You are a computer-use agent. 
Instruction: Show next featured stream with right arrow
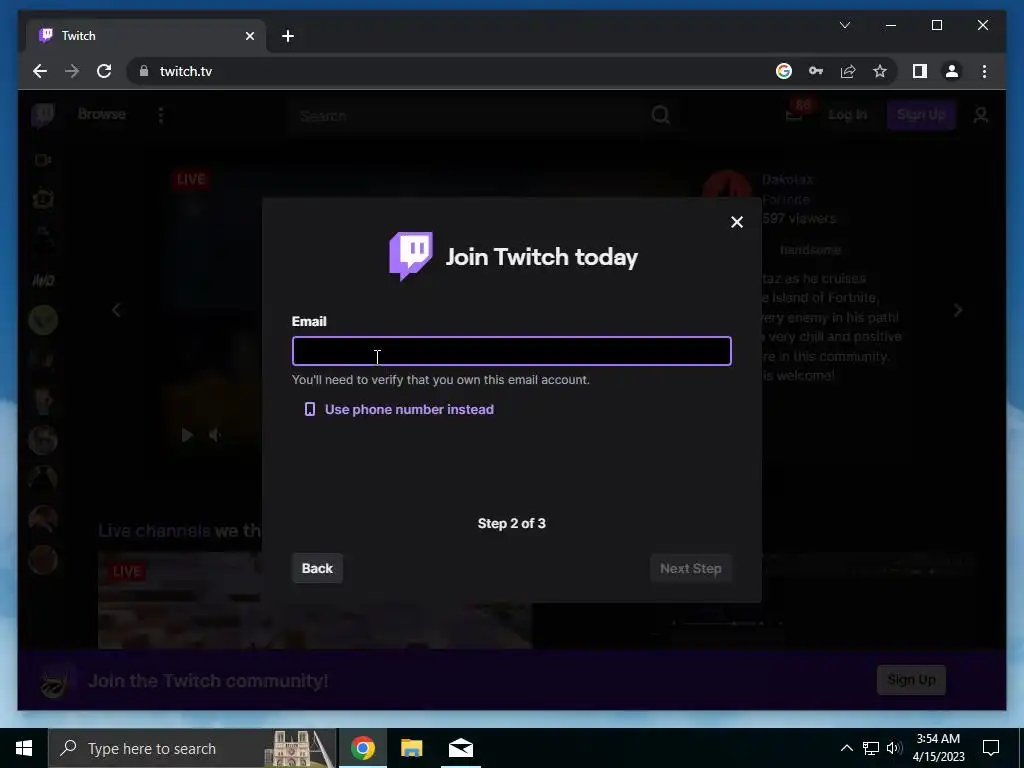pyautogui.click(x=958, y=310)
